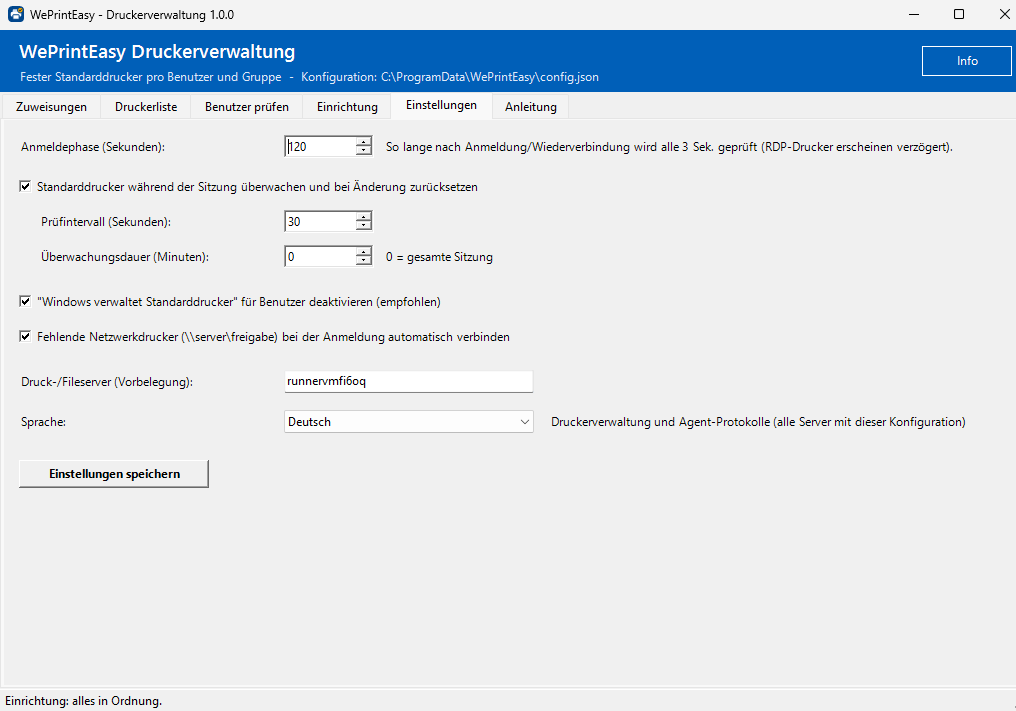Open the Zuweisungen tab
Viewport: 1016px width, 711px height.
point(51,107)
